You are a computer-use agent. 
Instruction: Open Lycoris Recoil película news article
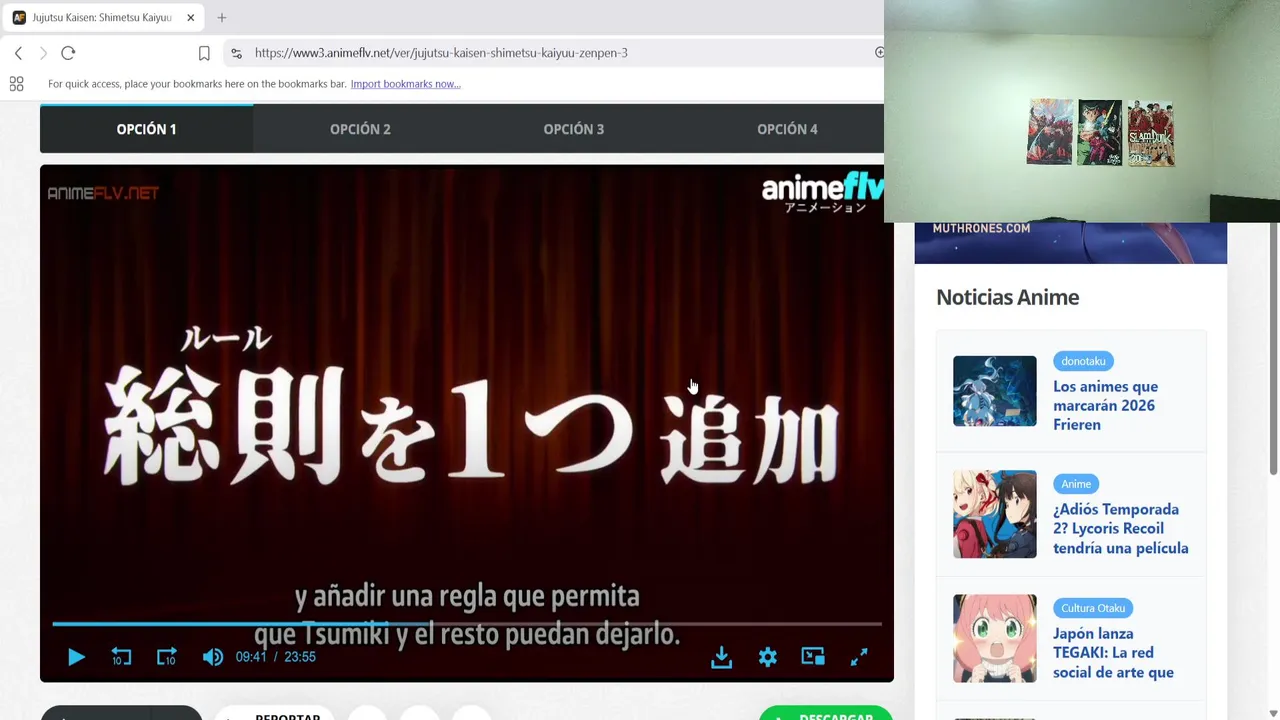pos(1120,529)
